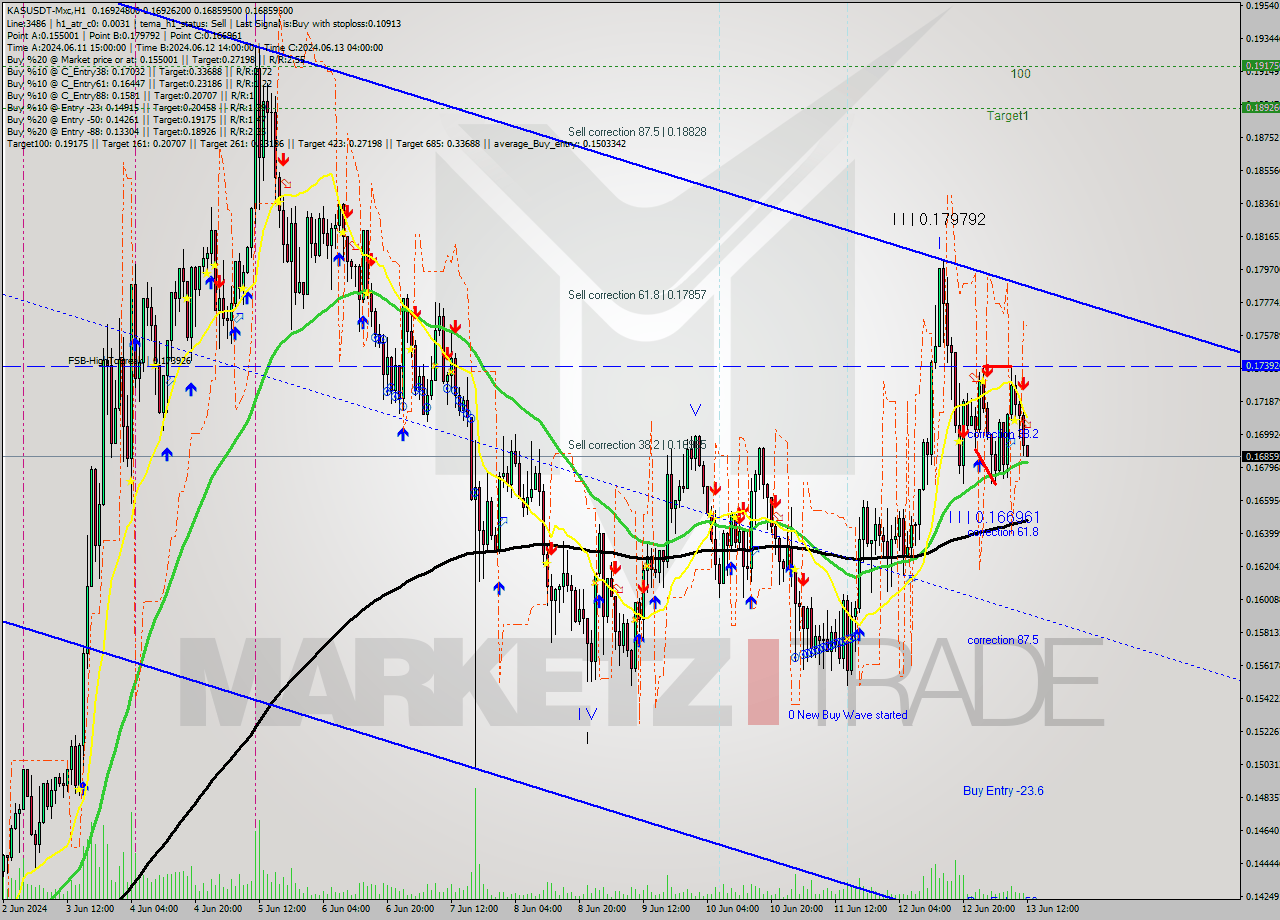
Task: Click the '11 Jun 12:00' time axis label
Action: 859,909
